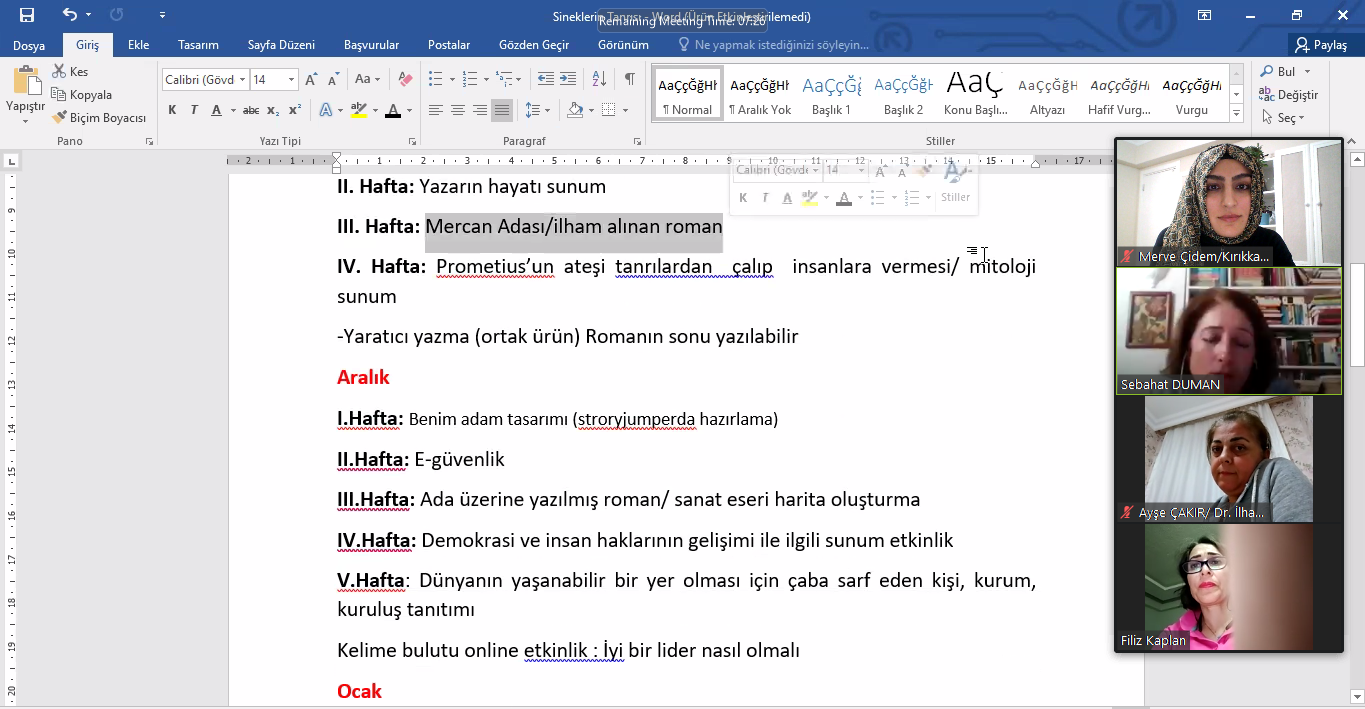Align text right
This screenshot has height=709, width=1365.
(x=480, y=110)
